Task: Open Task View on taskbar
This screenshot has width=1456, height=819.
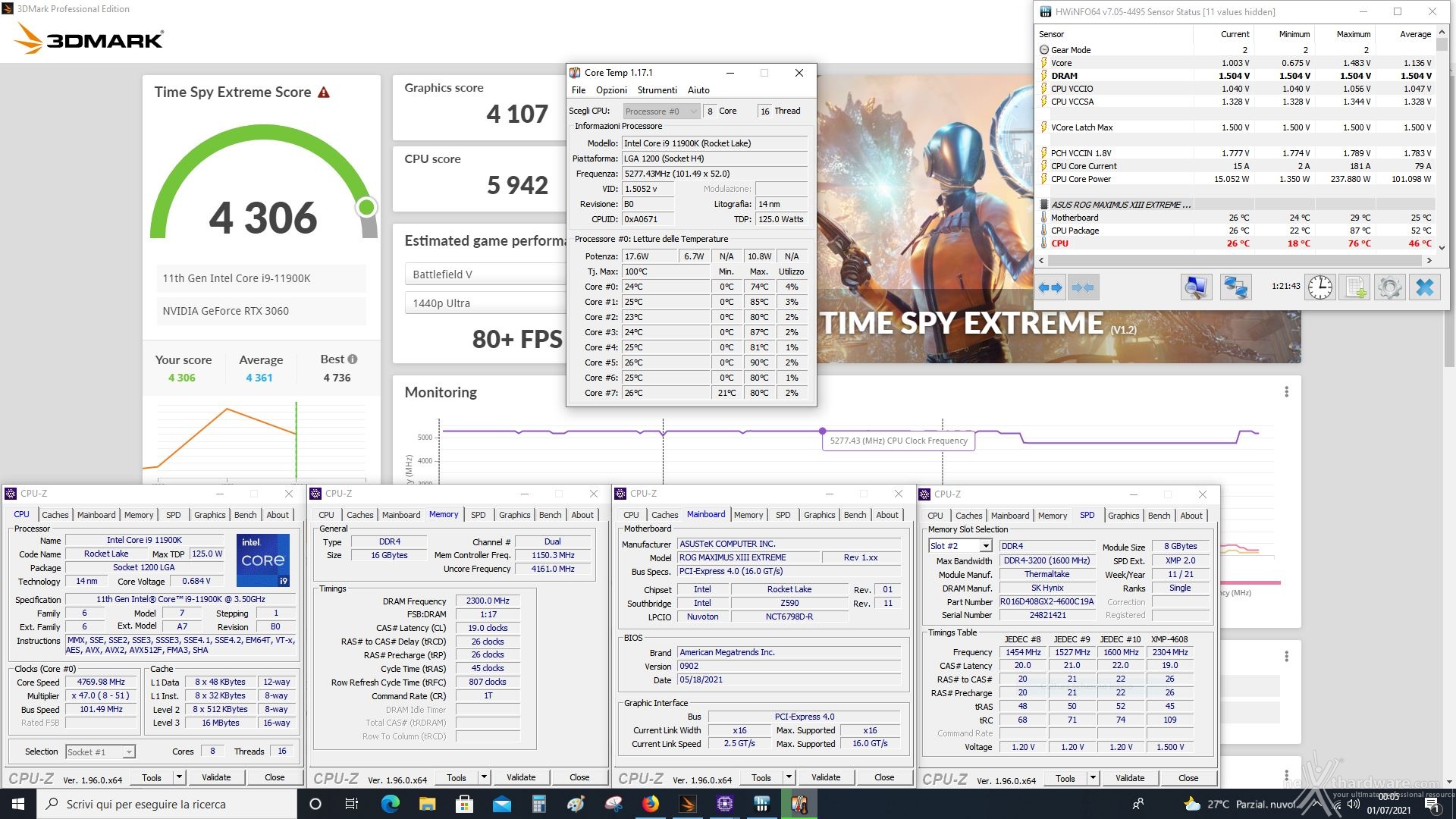Action: [x=351, y=804]
